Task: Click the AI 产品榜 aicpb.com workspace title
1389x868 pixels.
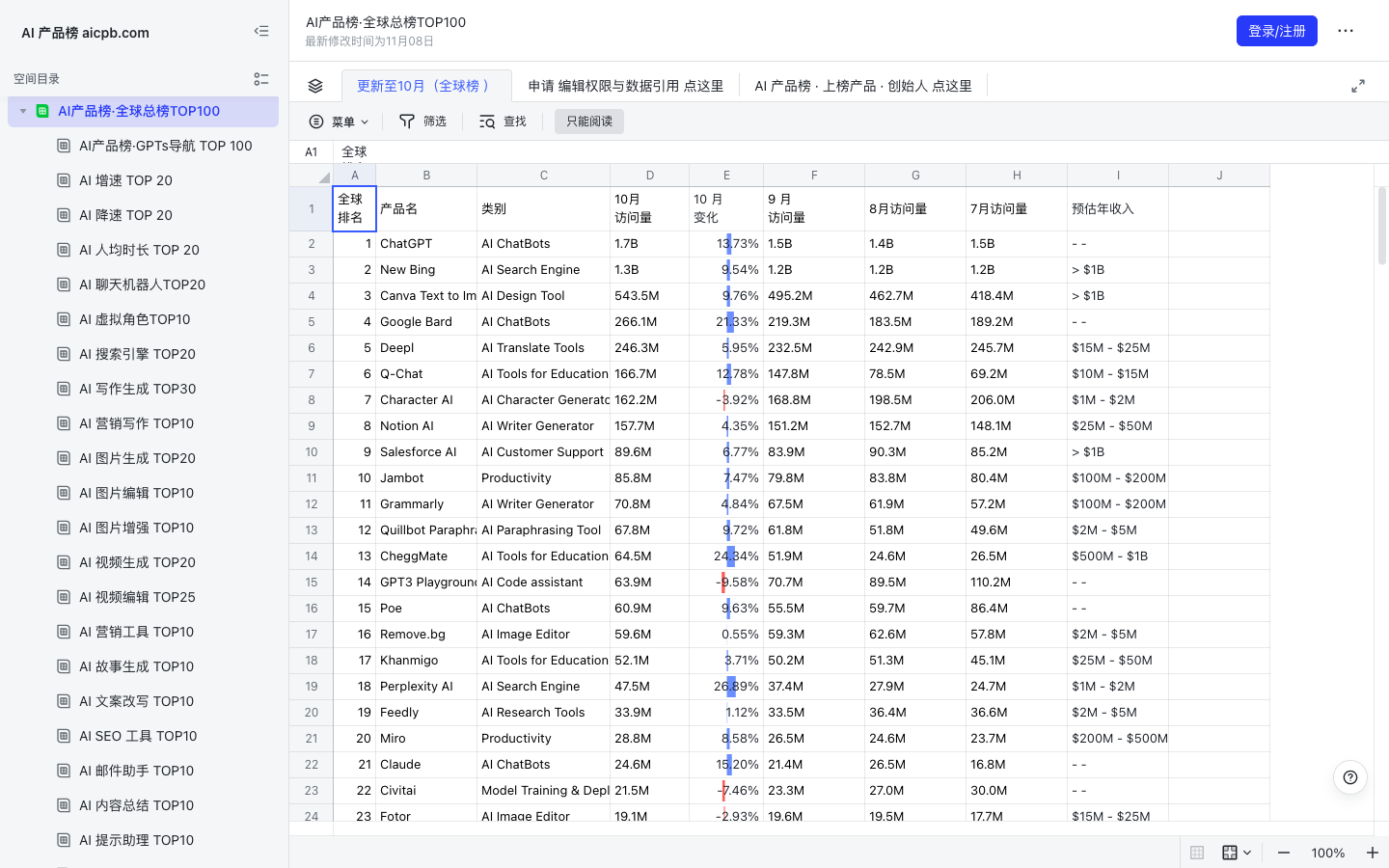Action: (86, 33)
